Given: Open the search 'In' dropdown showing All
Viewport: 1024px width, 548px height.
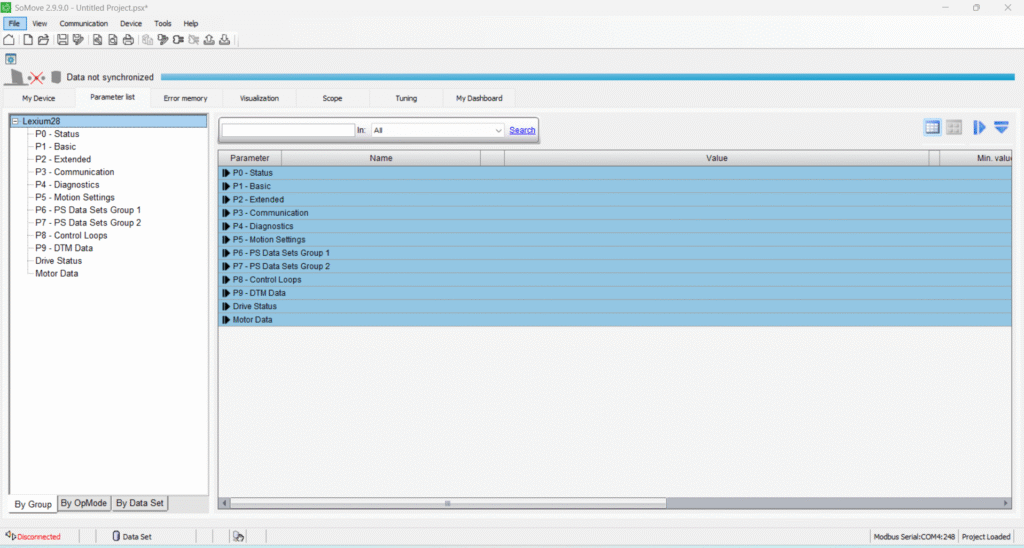Looking at the screenshot, I should point(438,130).
